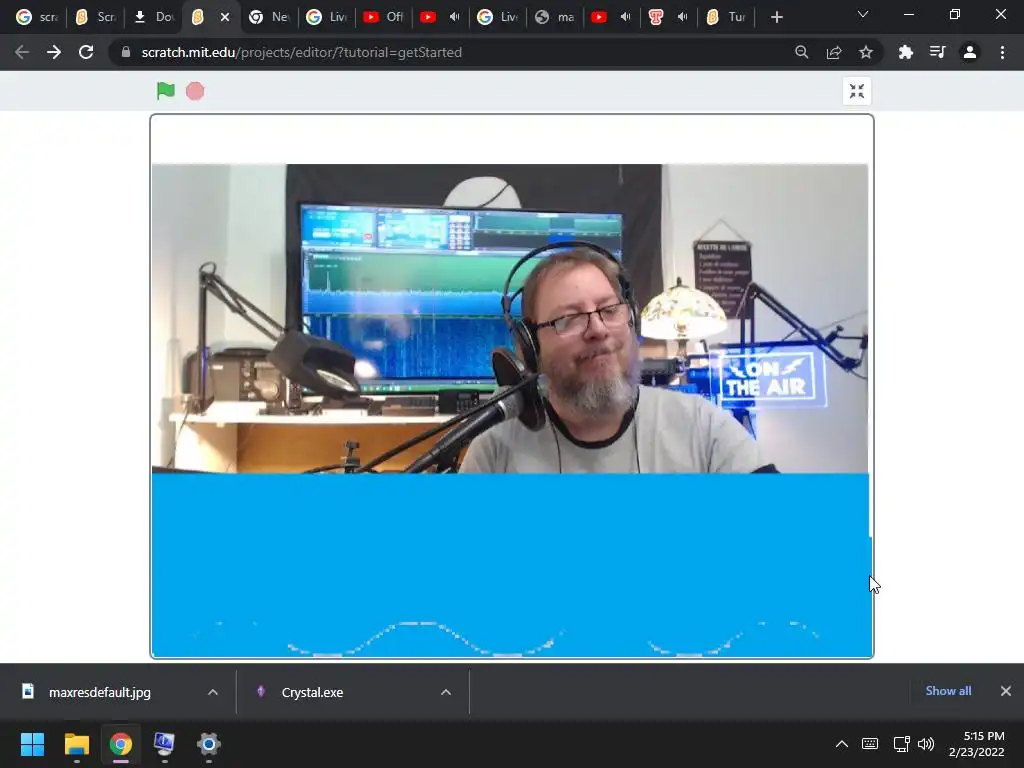Viewport: 1024px width, 768px height.
Task: Open a new browser tab
Action: pos(776,17)
